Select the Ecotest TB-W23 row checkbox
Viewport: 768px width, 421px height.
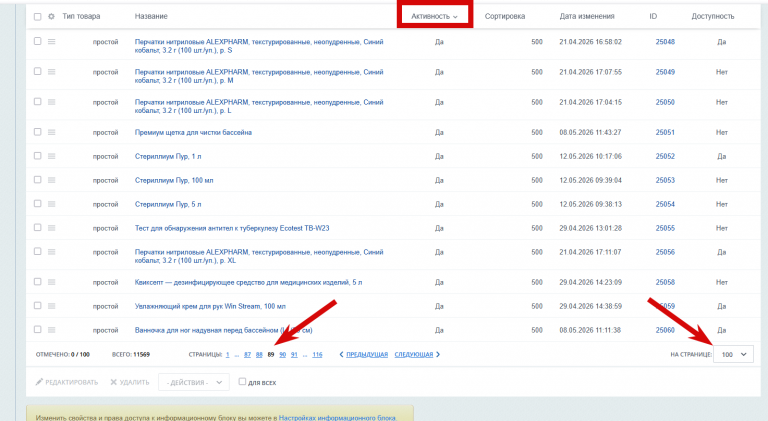[37, 228]
